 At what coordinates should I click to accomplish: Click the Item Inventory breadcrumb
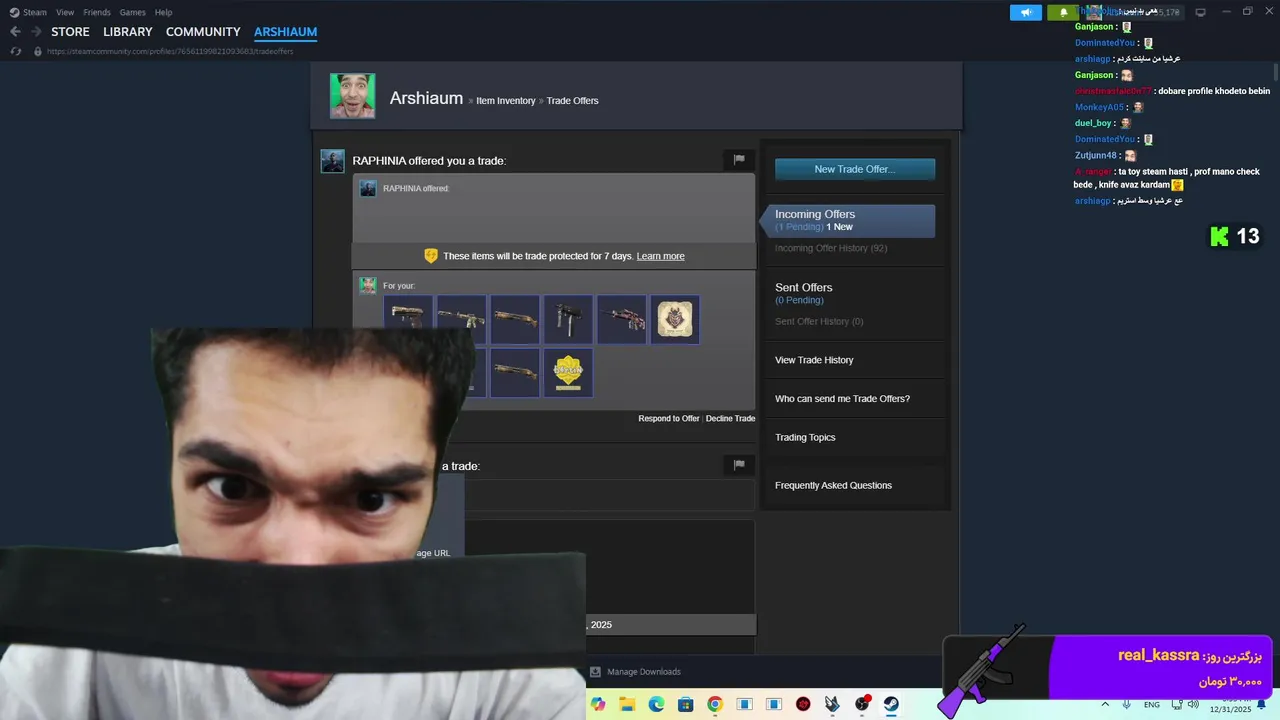coord(505,100)
